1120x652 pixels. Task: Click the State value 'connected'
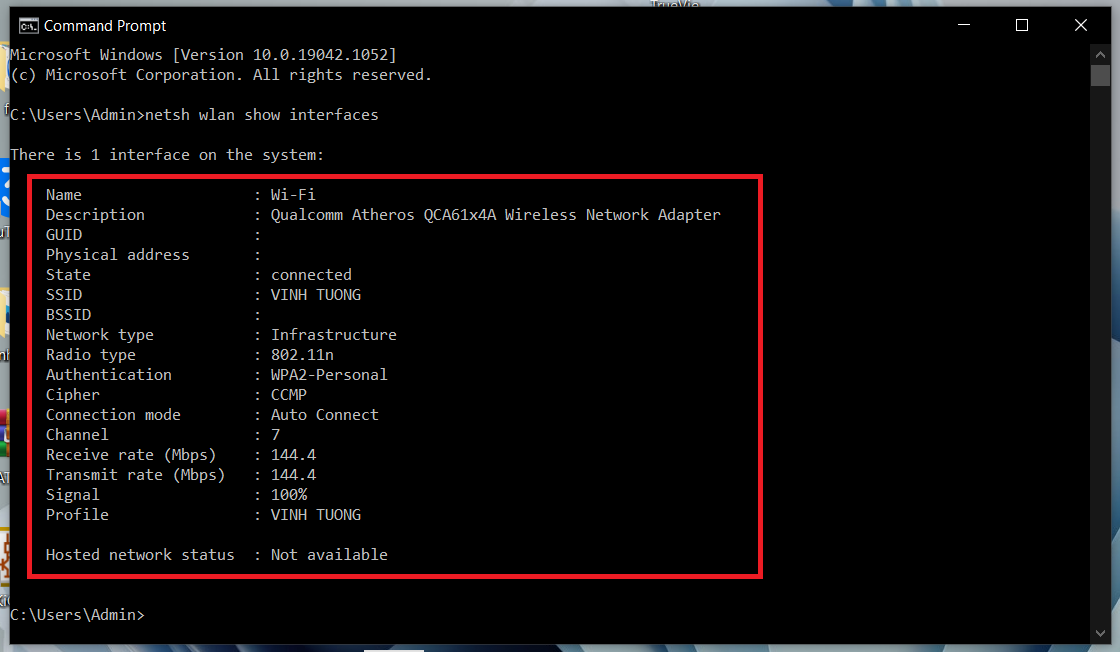(311, 275)
